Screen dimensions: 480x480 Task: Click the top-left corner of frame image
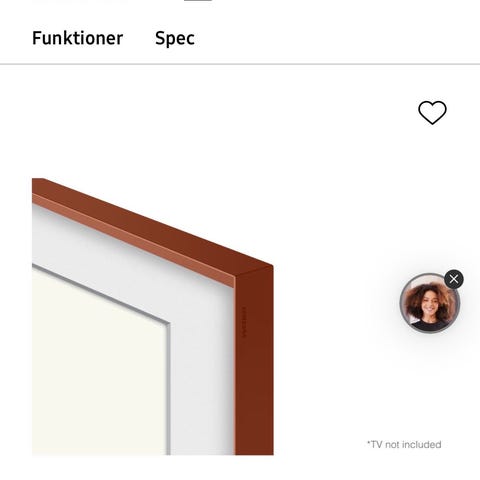[x=37, y=183]
